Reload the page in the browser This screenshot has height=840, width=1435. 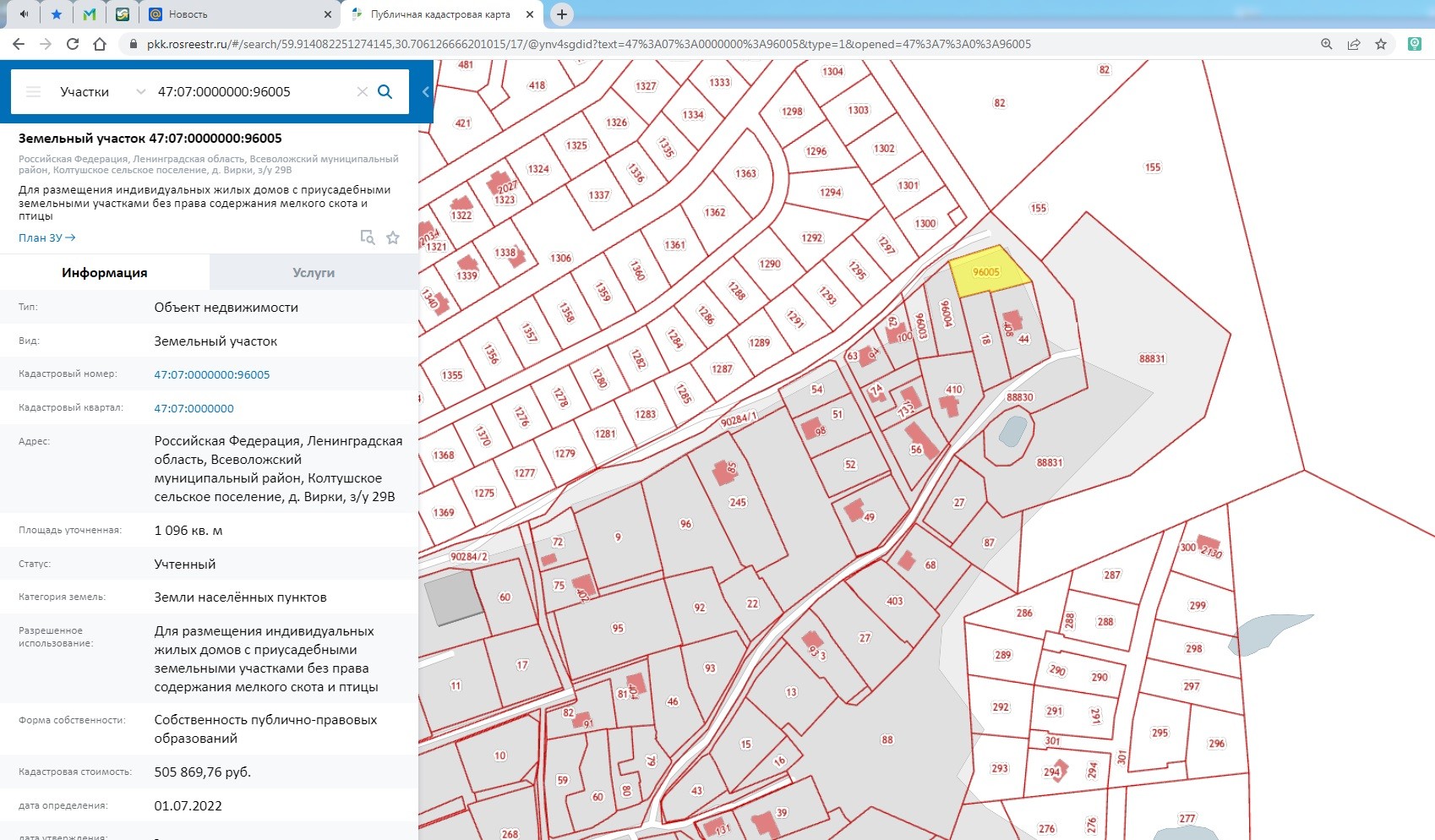(x=73, y=44)
